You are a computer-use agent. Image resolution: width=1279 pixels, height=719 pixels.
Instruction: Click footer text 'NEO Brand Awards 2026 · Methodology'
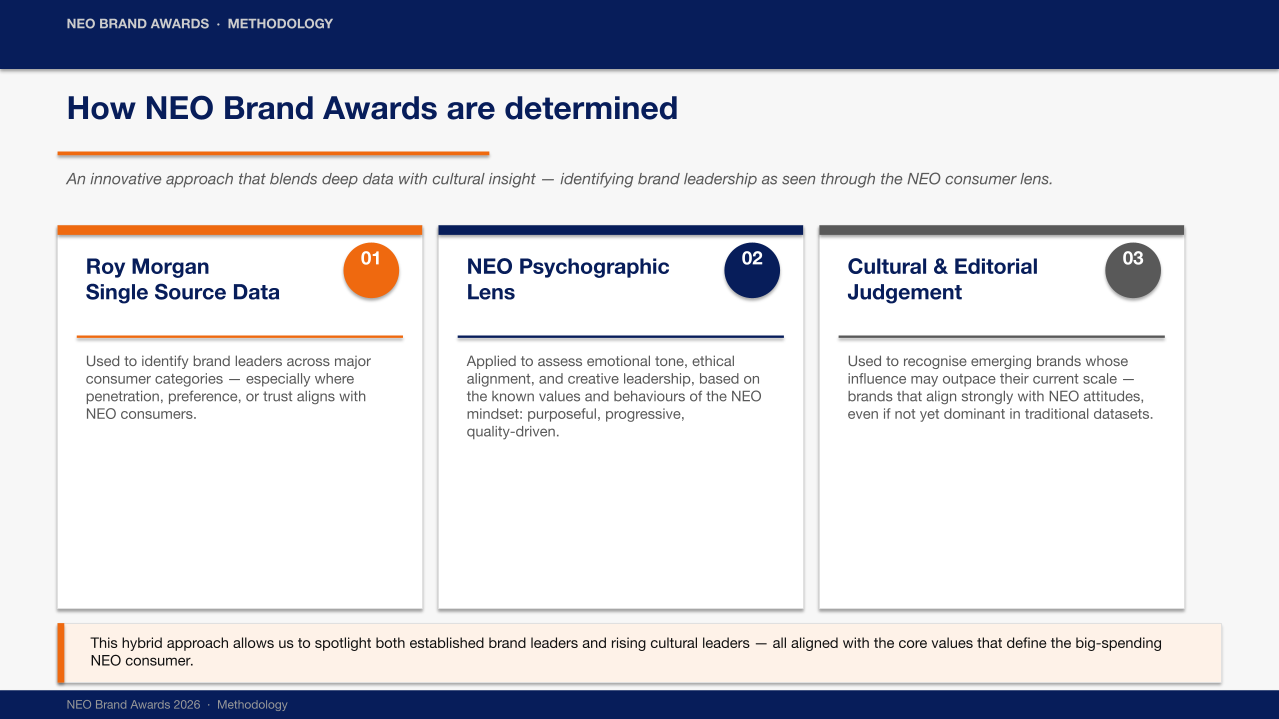[x=177, y=705]
